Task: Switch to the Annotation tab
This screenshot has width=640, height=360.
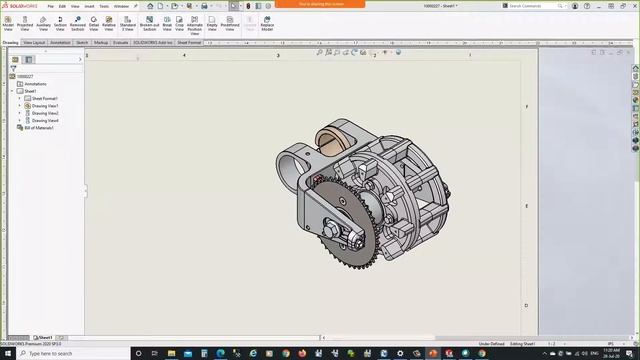Action: coord(60,42)
